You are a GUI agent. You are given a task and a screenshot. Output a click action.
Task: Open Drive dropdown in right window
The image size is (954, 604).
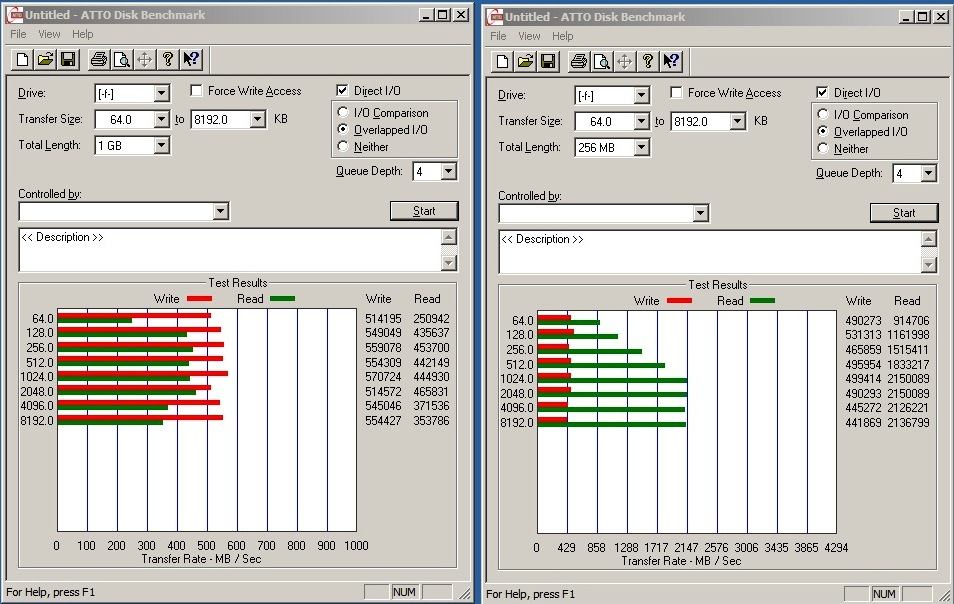click(641, 95)
